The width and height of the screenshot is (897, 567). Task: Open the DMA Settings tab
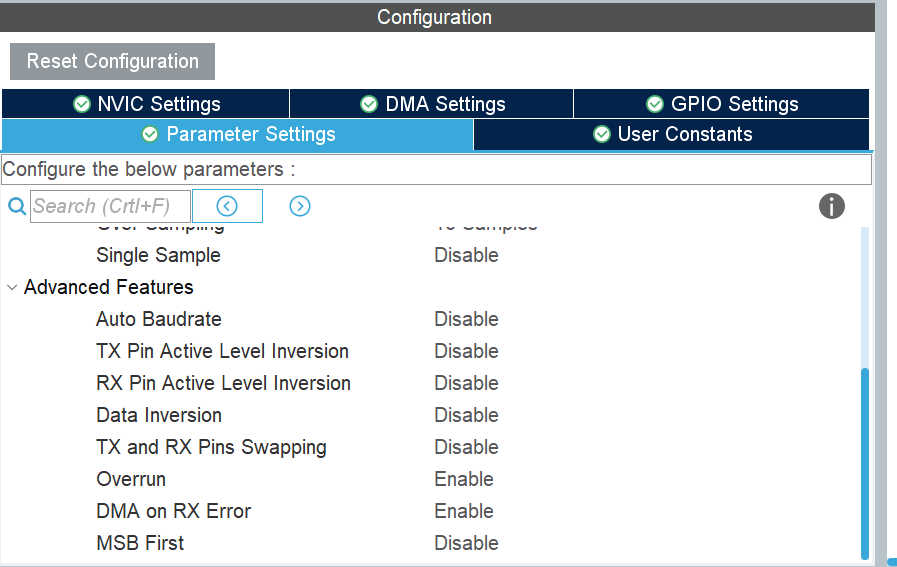(432, 104)
